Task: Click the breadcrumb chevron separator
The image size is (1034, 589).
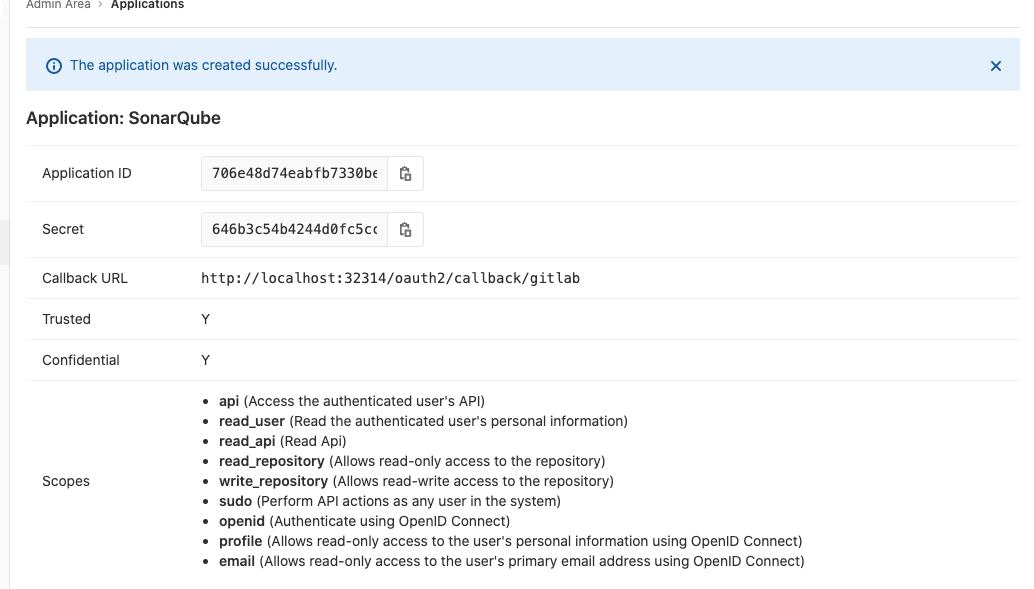Action: (x=100, y=5)
